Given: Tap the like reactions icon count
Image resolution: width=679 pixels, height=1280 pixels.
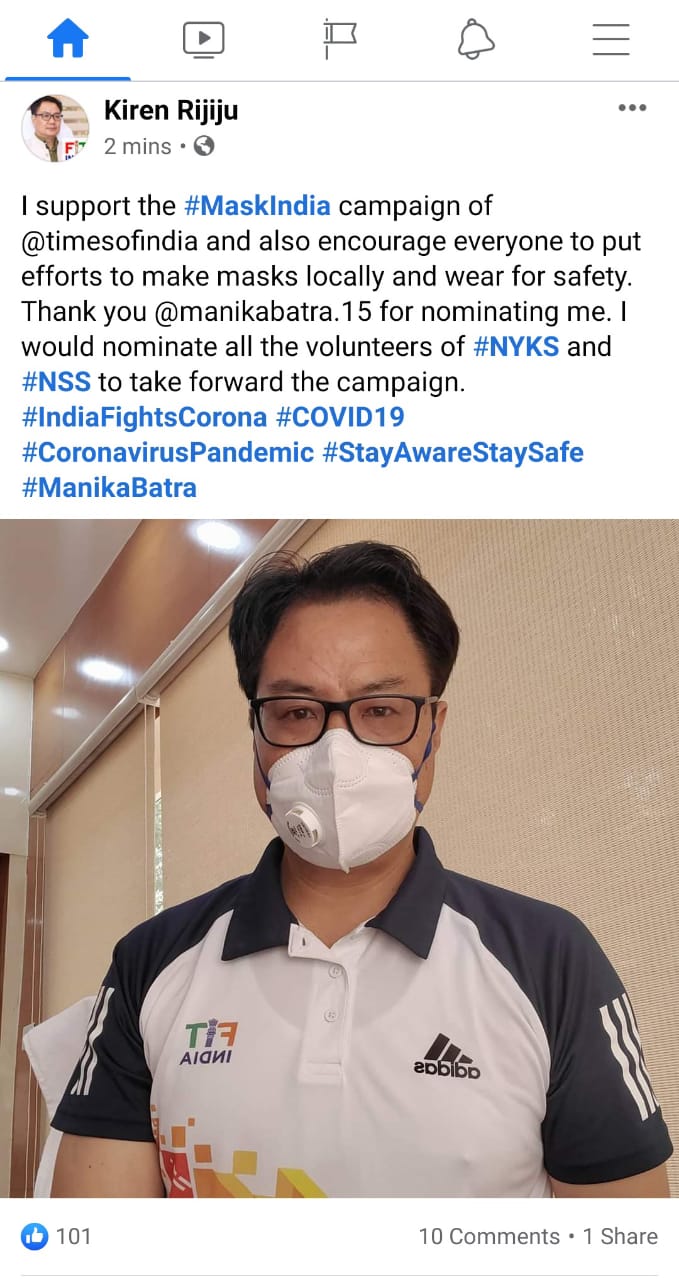Looking at the screenshot, I should (56, 1236).
